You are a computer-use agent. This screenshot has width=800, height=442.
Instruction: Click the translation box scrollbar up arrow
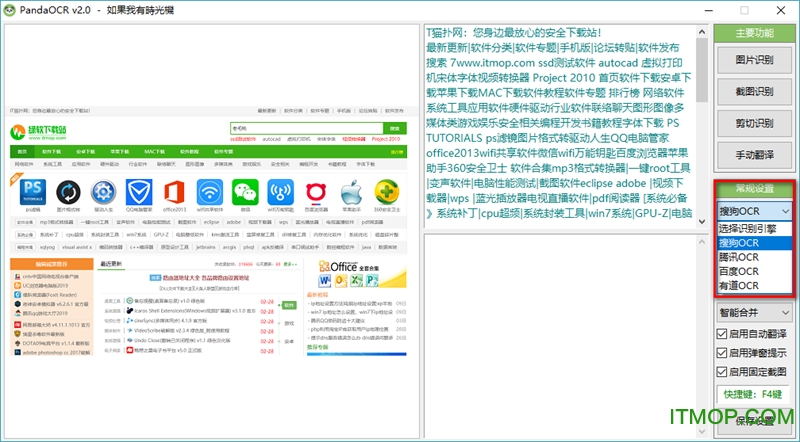pyautogui.click(x=702, y=242)
